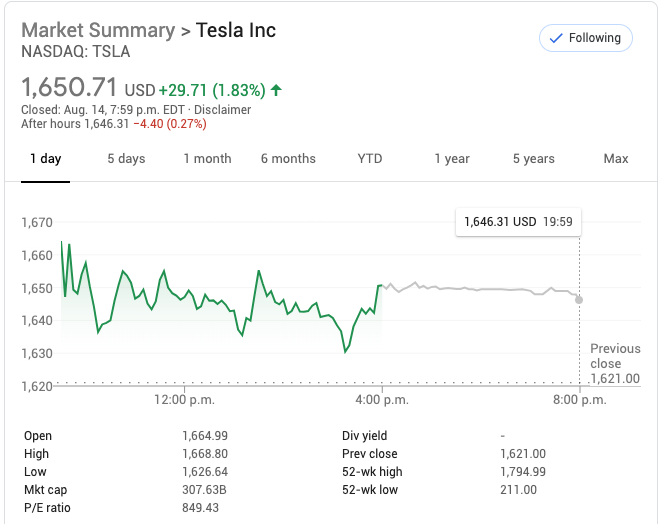
Task: Open the YTD chart tab
Action: click(x=369, y=158)
